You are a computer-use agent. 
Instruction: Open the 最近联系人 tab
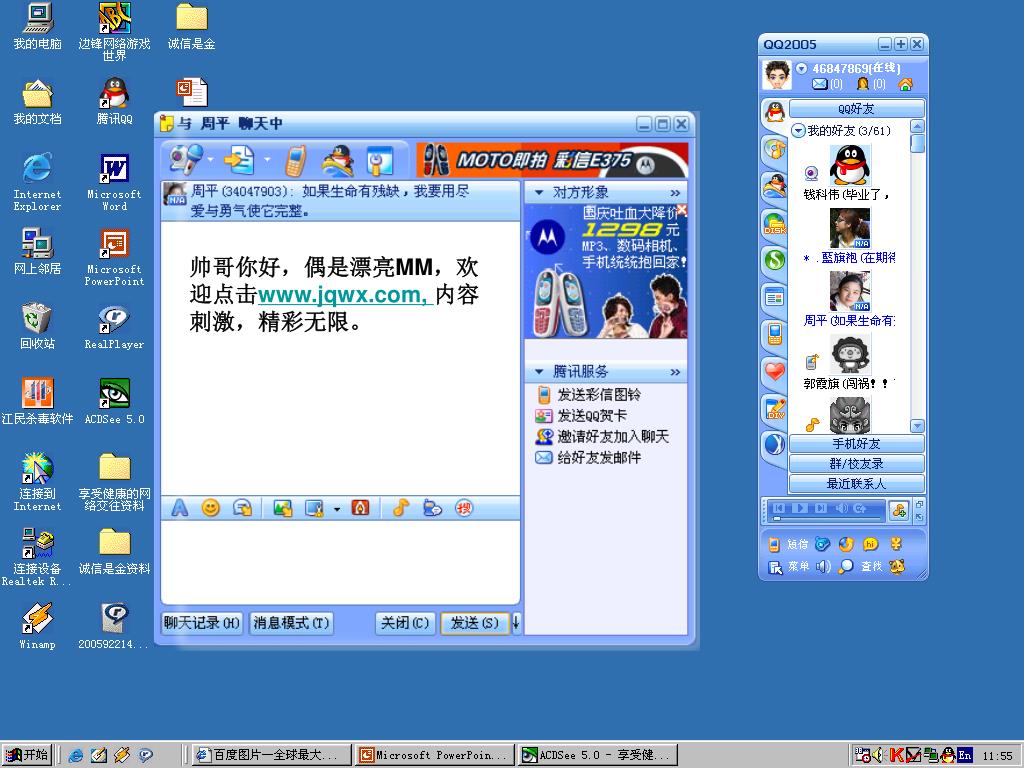856,484
